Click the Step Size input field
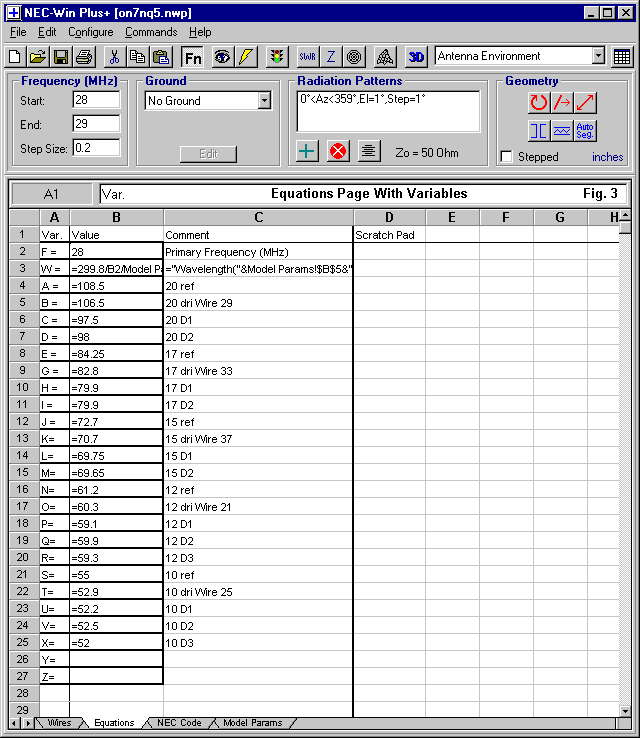 point(96,148)
